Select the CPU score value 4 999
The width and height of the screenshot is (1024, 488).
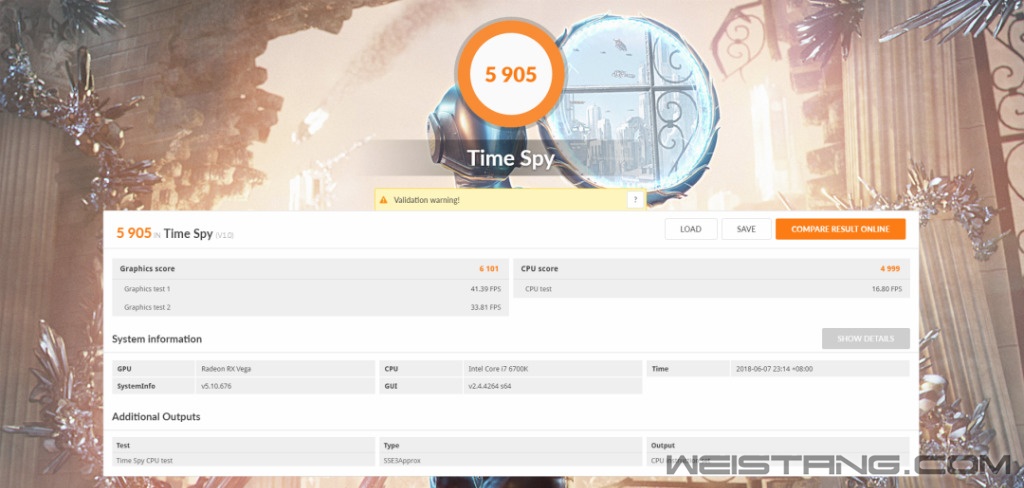pyautogui.click(x=890, y=268)
